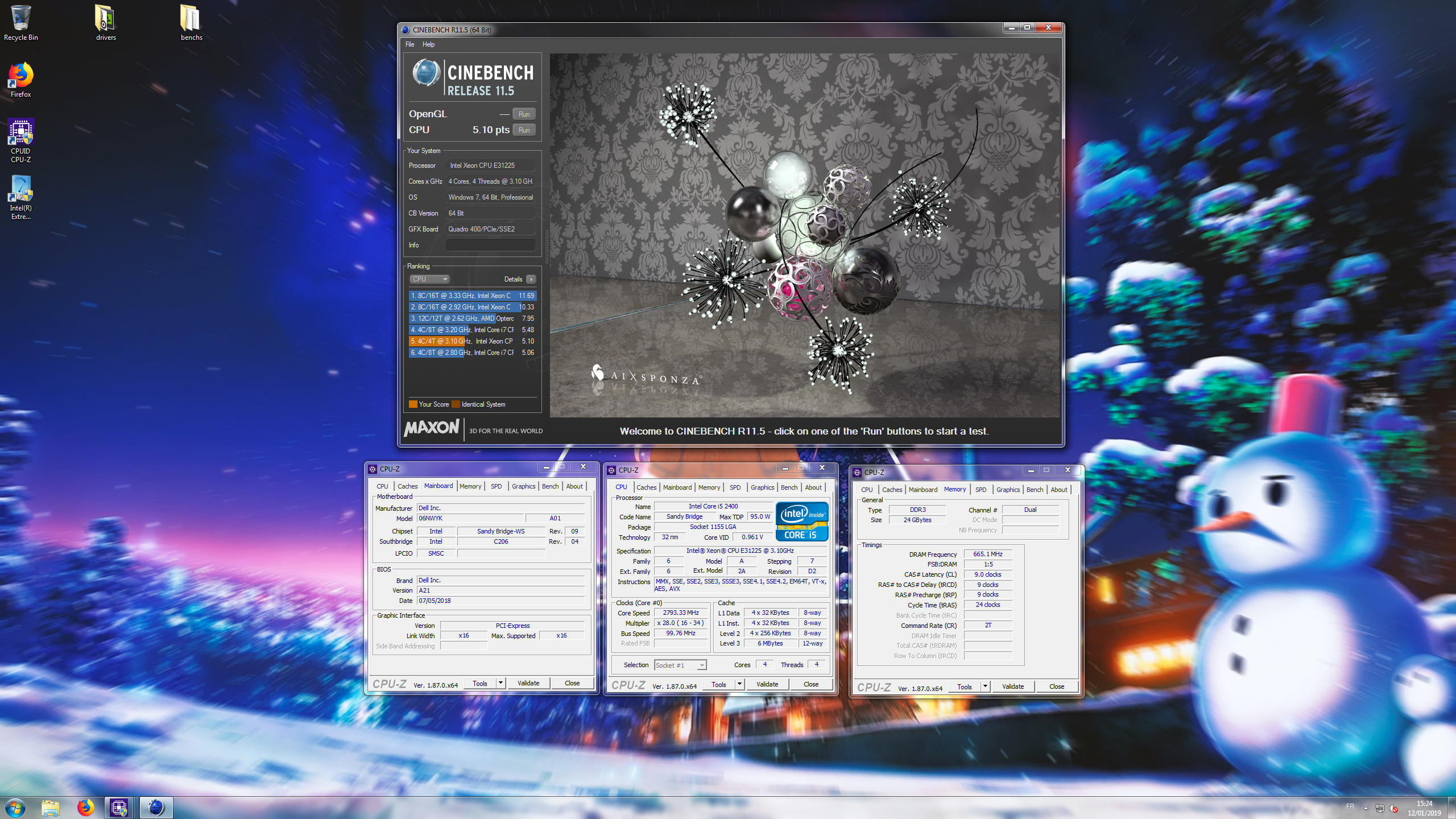Click Tools button in Mainboard CPU-Z window
Screen dimensions: 1456x819
480,684
